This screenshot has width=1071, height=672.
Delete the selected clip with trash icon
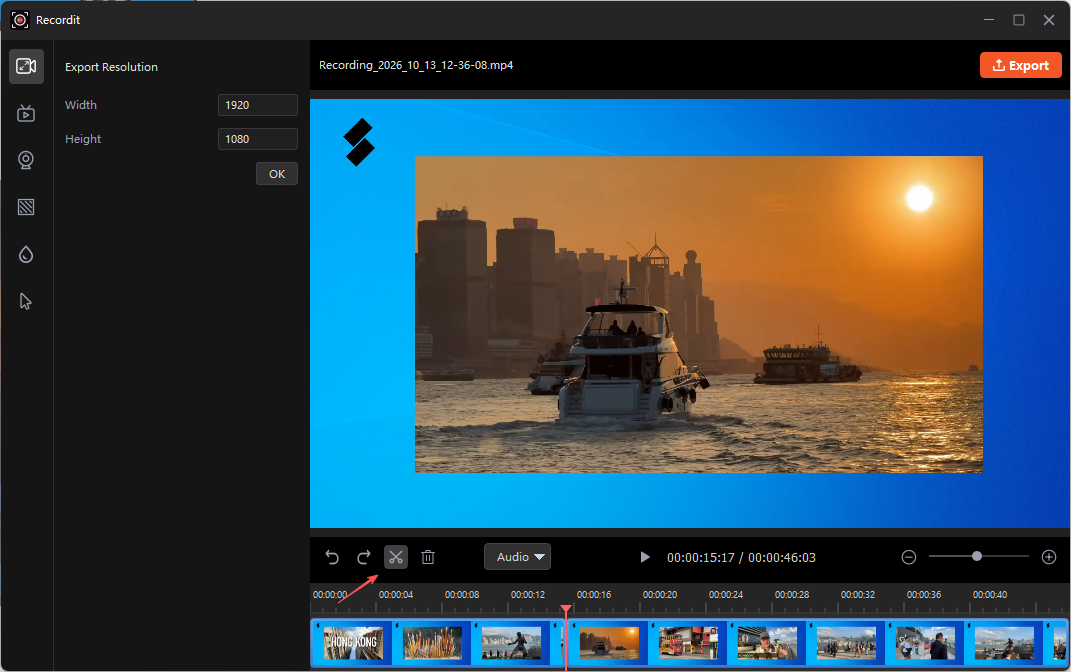point(428,557)
